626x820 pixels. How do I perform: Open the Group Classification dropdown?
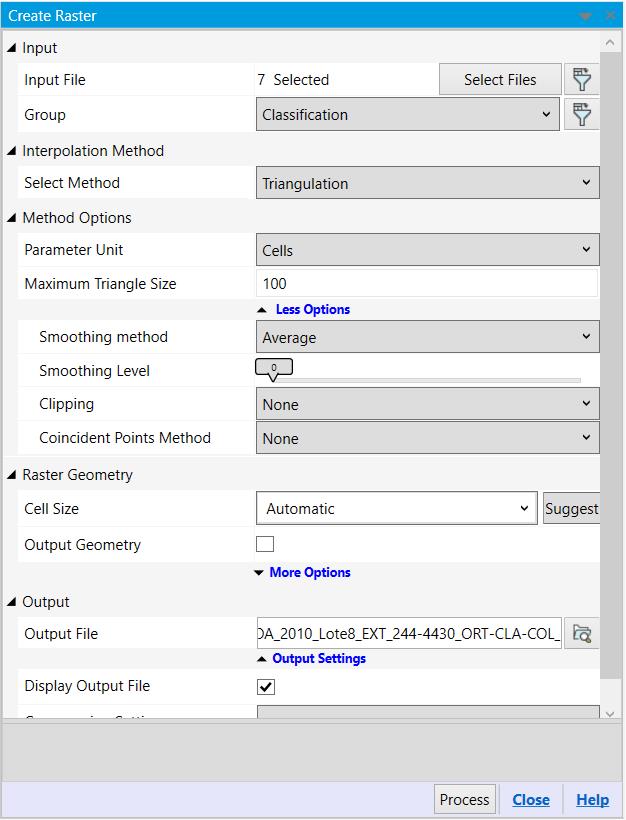tap(407, 115)
